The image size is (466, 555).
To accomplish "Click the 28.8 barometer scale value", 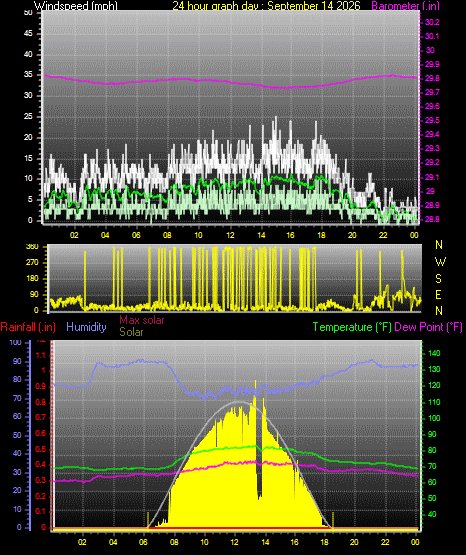I will 432,219.
